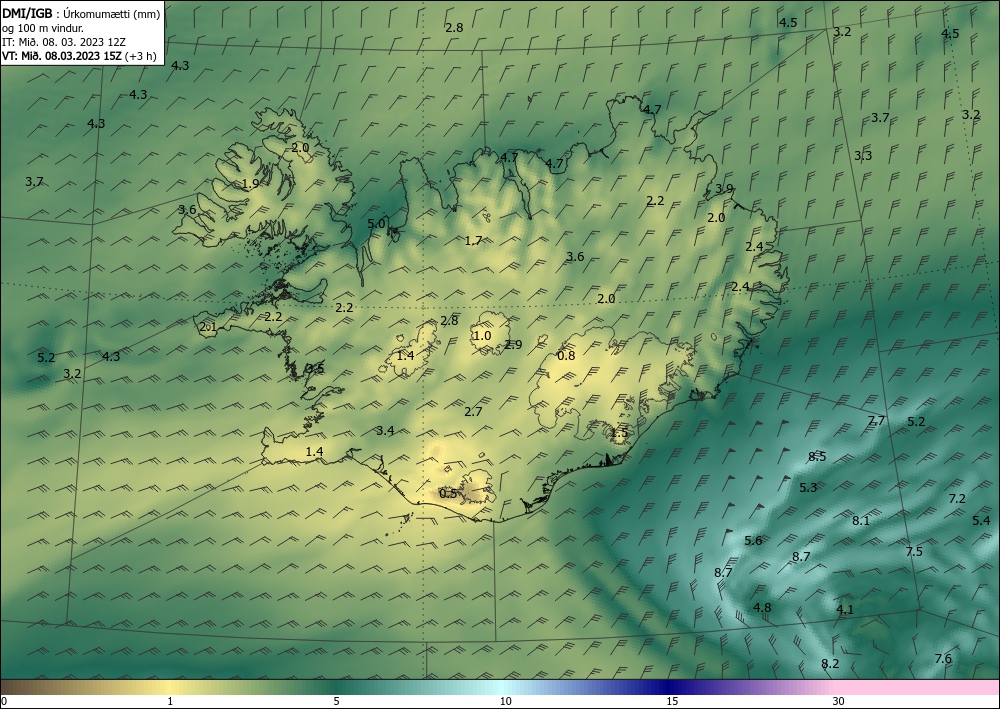1000x709 pixels.
Task: Click the 4.8 value label
Action: pyautogui.click(x=762, y=608)
